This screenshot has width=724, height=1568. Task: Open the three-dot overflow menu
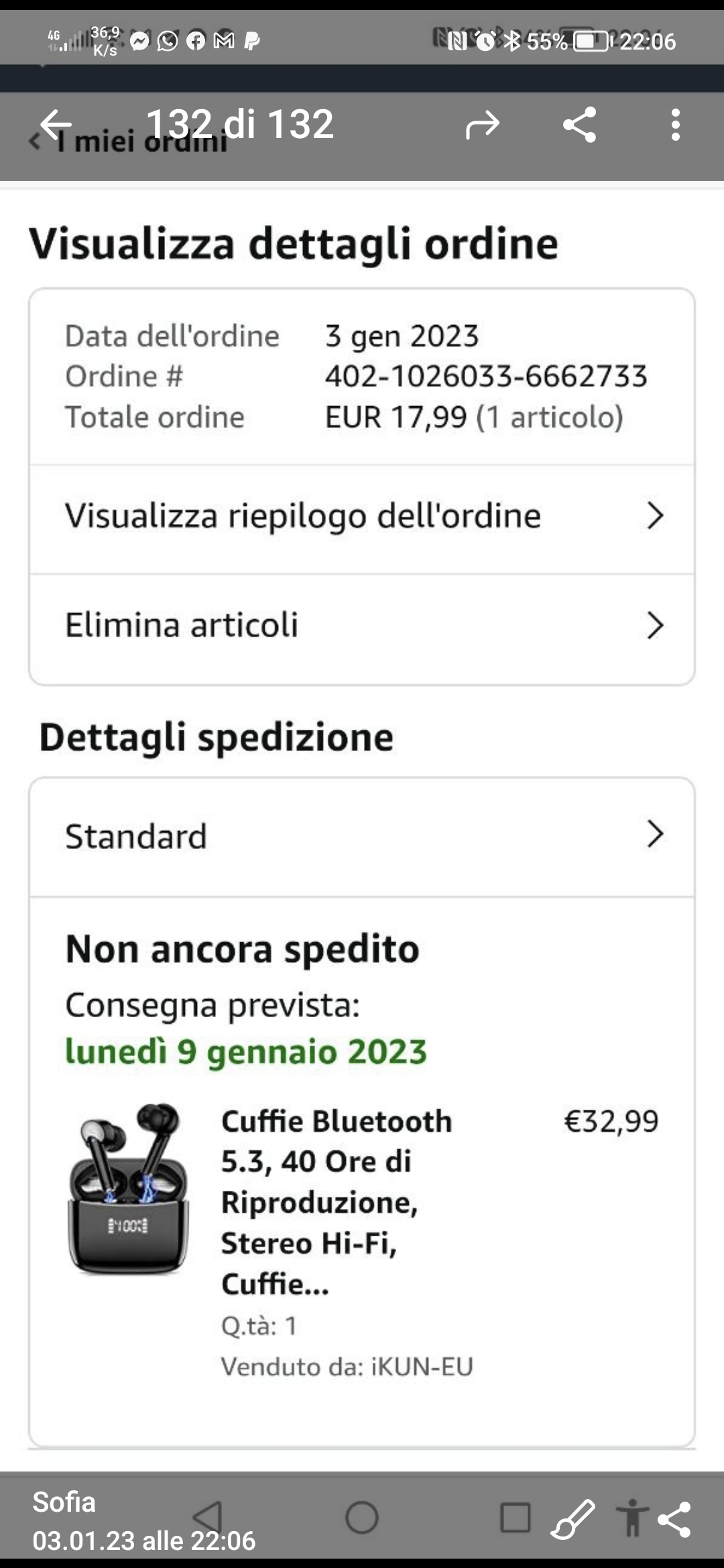[675, 125]
